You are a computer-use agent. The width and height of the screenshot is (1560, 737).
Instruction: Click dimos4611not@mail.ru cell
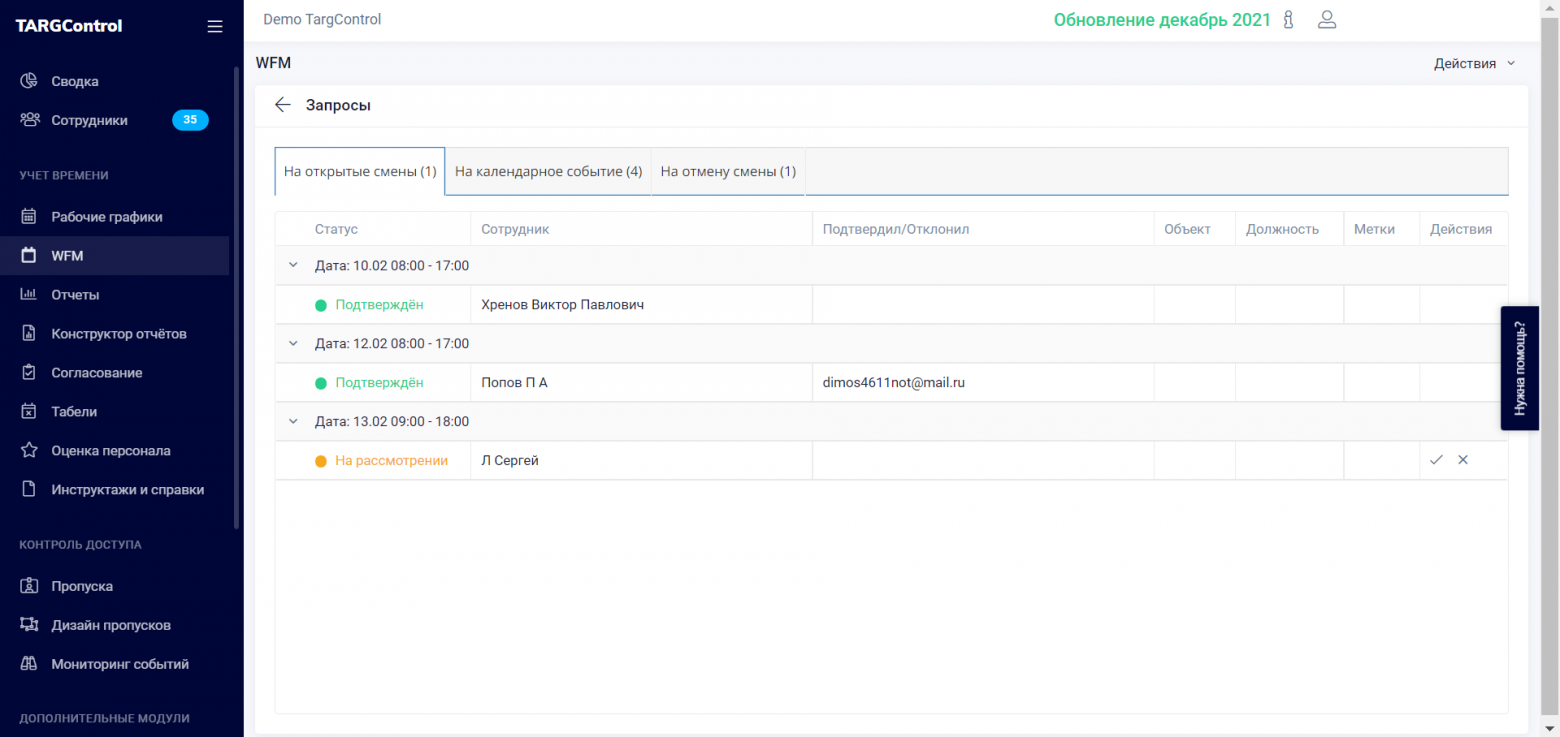point(893,382)
